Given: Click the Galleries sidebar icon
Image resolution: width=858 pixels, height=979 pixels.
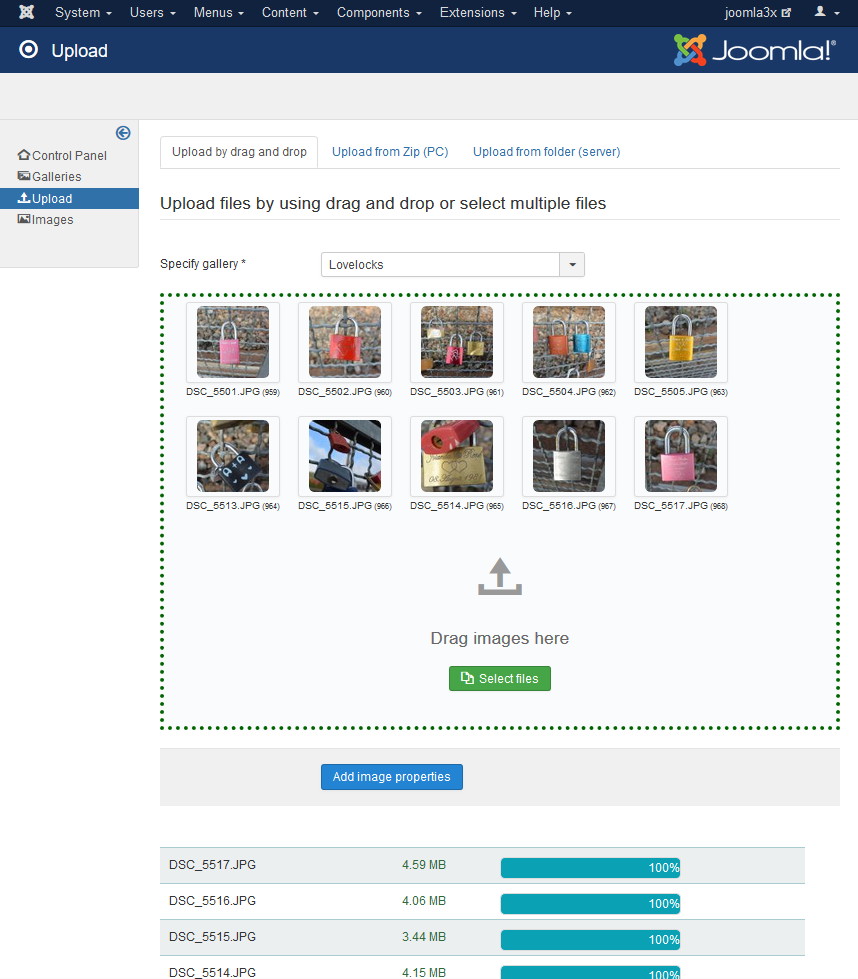Looking at the screenshot, I should point(24,176).
